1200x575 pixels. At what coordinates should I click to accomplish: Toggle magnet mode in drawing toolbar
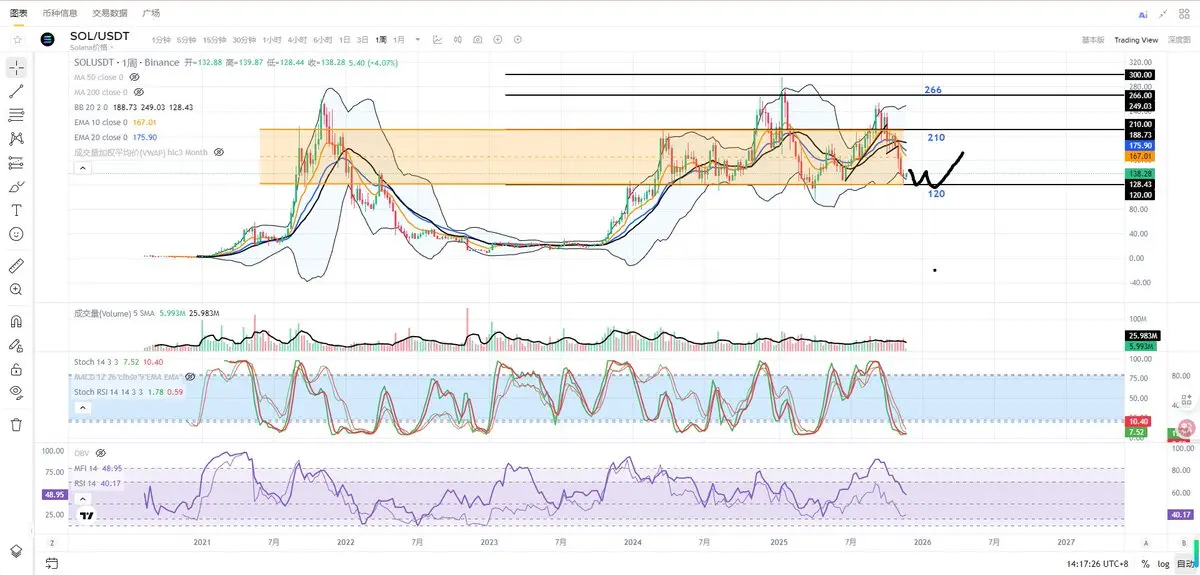[16, 322]
